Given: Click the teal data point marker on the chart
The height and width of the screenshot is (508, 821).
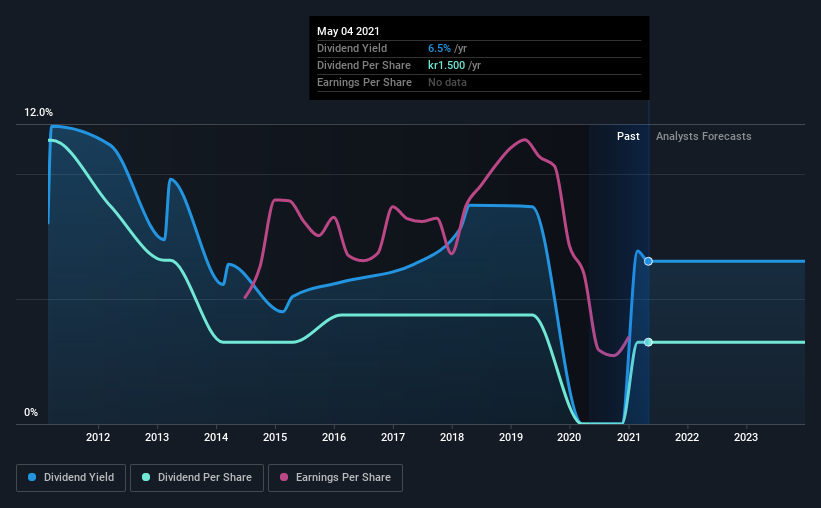Looking at the screenshot, I should coord(648,342).
